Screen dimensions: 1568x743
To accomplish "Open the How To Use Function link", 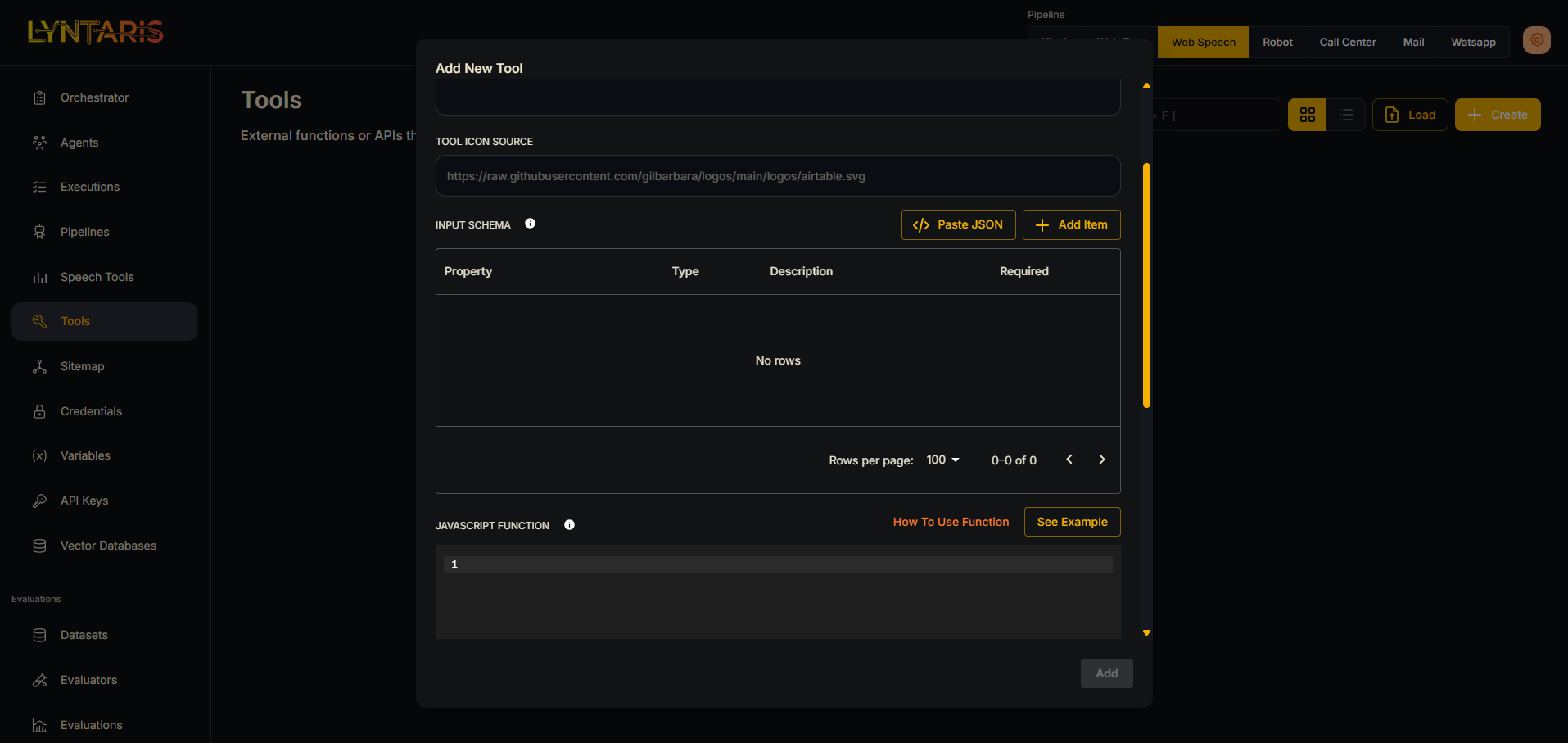I will tap(951, 522).
